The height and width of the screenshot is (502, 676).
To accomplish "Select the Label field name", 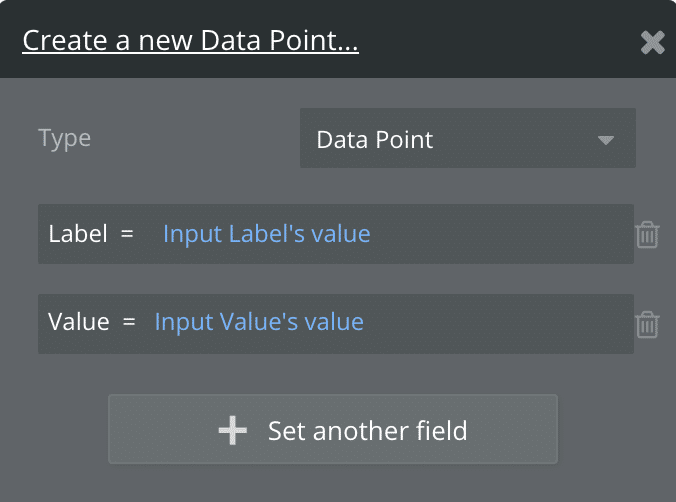I will pyautogui.click(x=76, y=234).
